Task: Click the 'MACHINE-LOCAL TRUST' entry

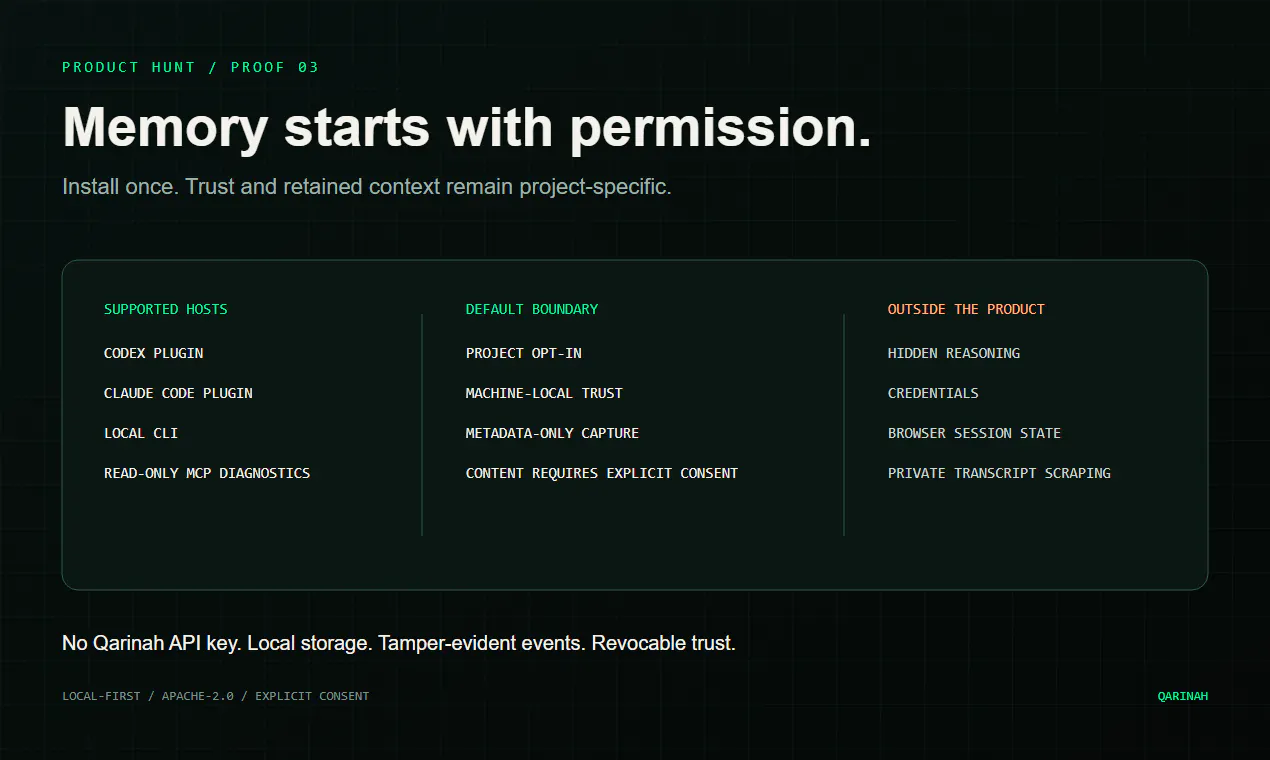Action: (x=544, y=393)
